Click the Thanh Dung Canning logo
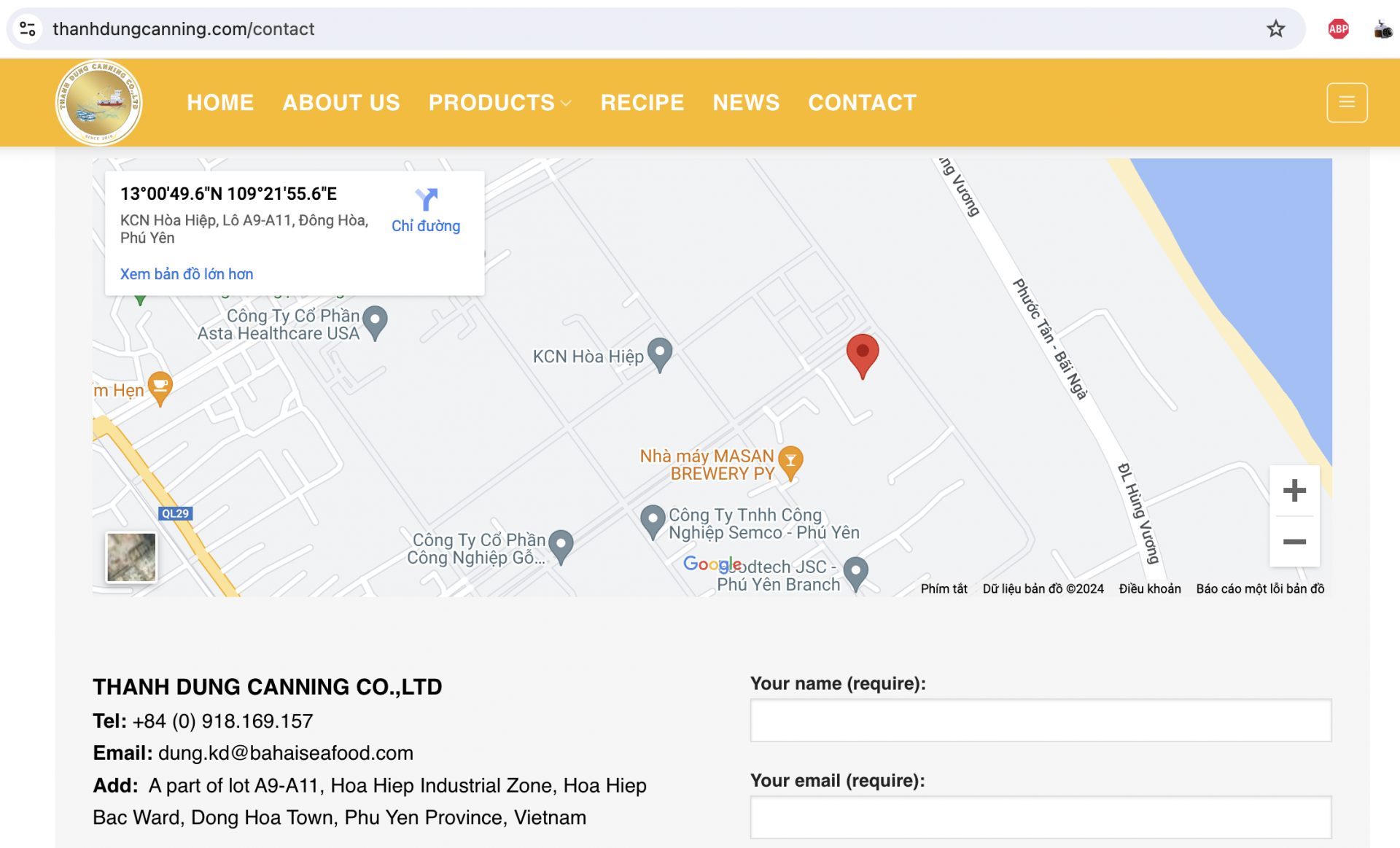Viewport: 1400px width, 848px height. tap(99, 103)
